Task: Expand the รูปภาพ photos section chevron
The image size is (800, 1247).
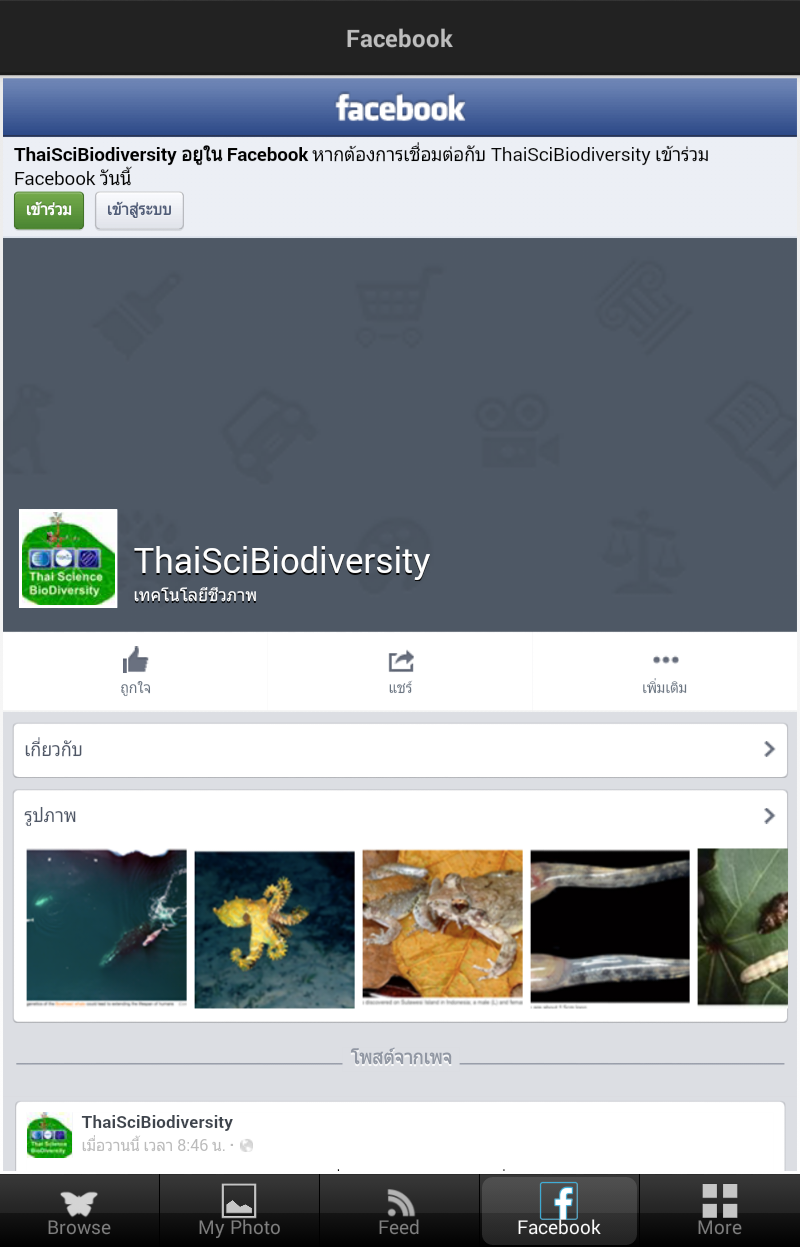Action: tap(769, 816)
